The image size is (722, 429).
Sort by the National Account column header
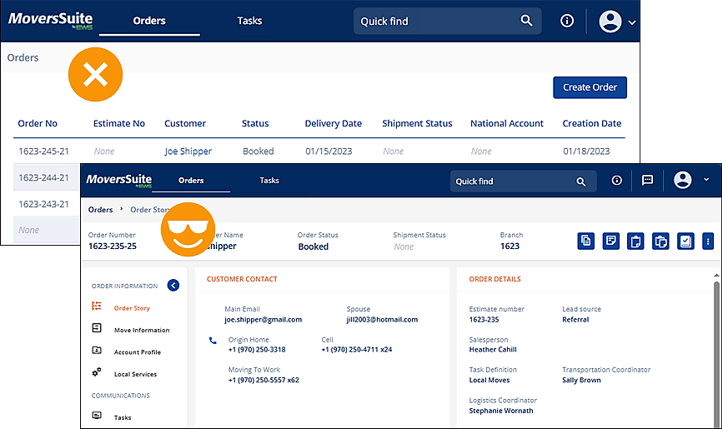click(507, 123)
